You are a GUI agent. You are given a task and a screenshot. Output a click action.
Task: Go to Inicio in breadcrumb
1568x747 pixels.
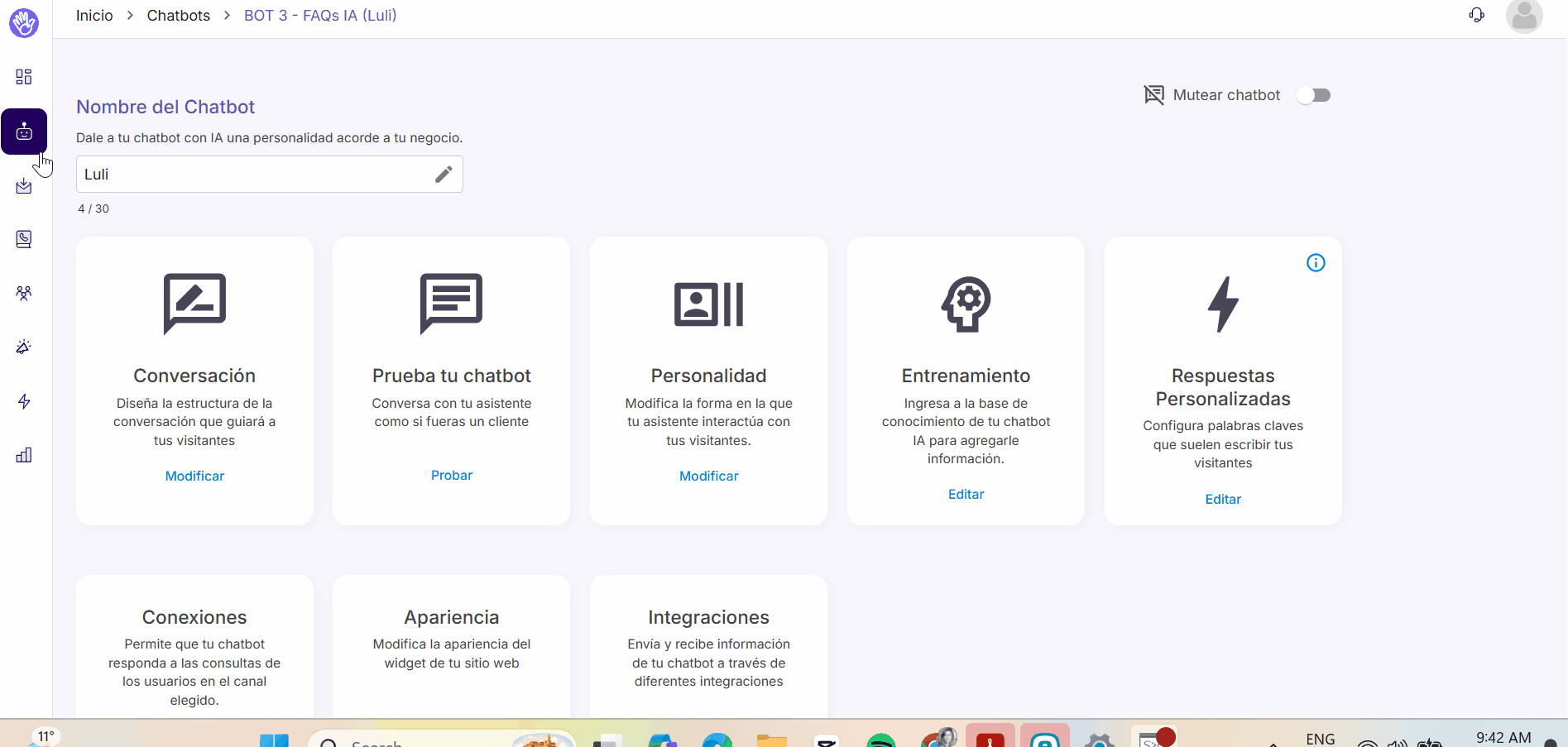pos(94,16)
